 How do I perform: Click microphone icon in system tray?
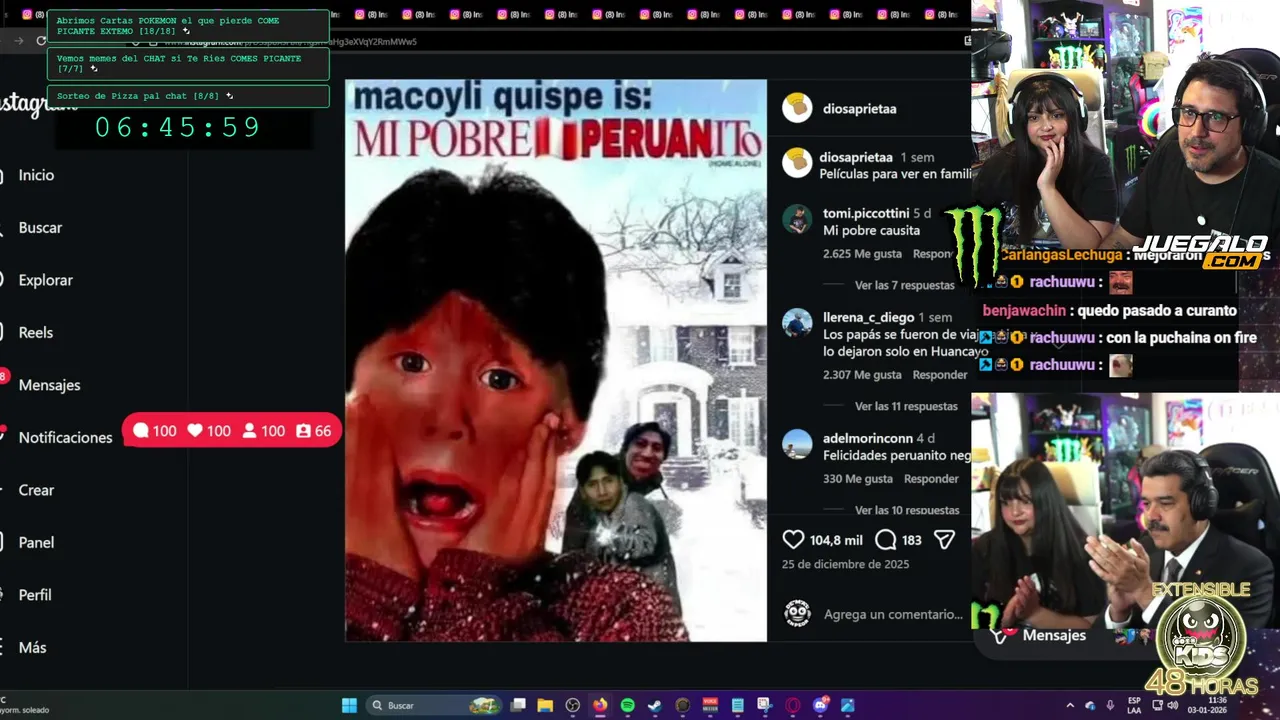tap(1110, 706)
